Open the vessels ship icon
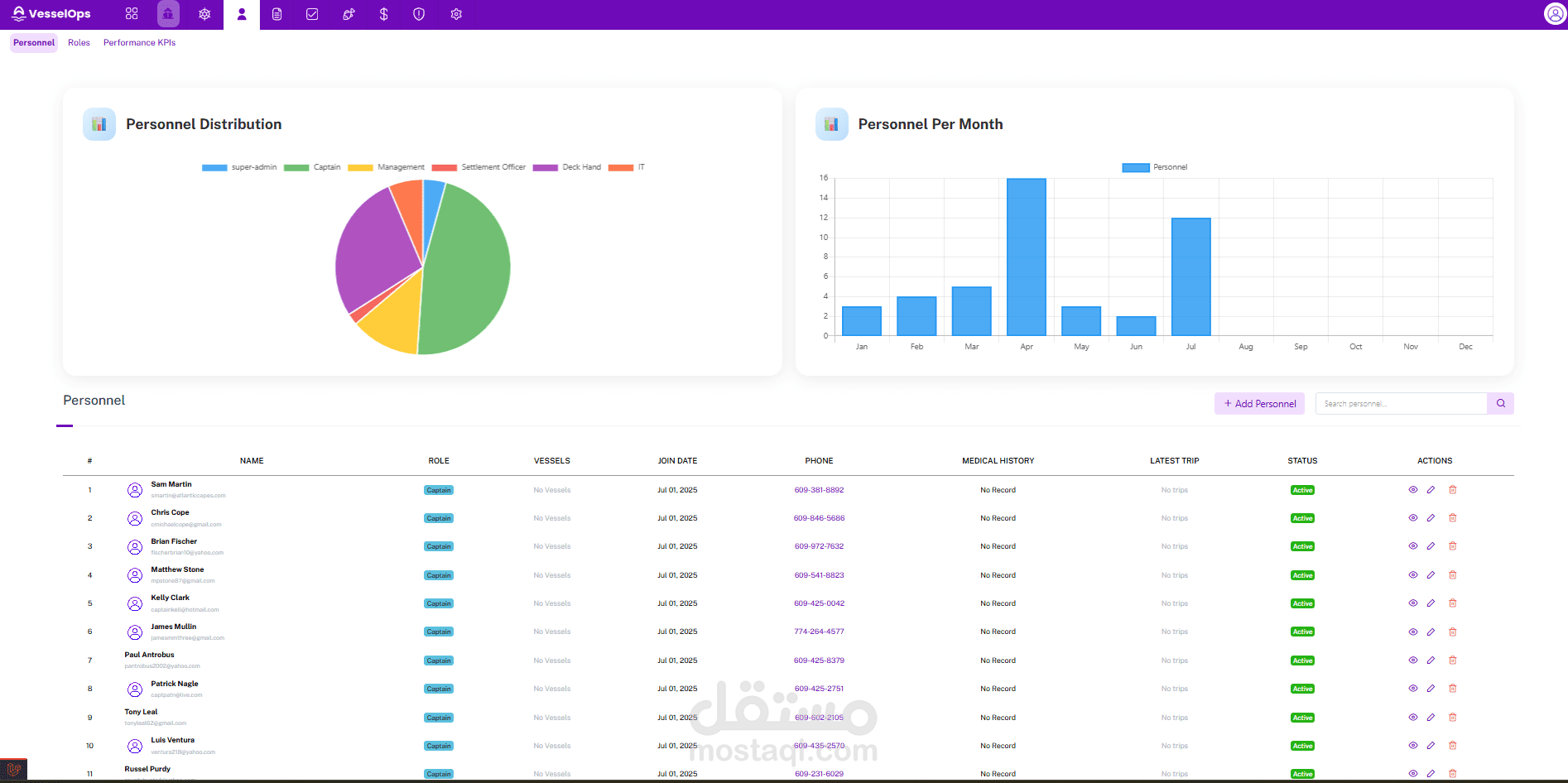 [x=168, y=14]
